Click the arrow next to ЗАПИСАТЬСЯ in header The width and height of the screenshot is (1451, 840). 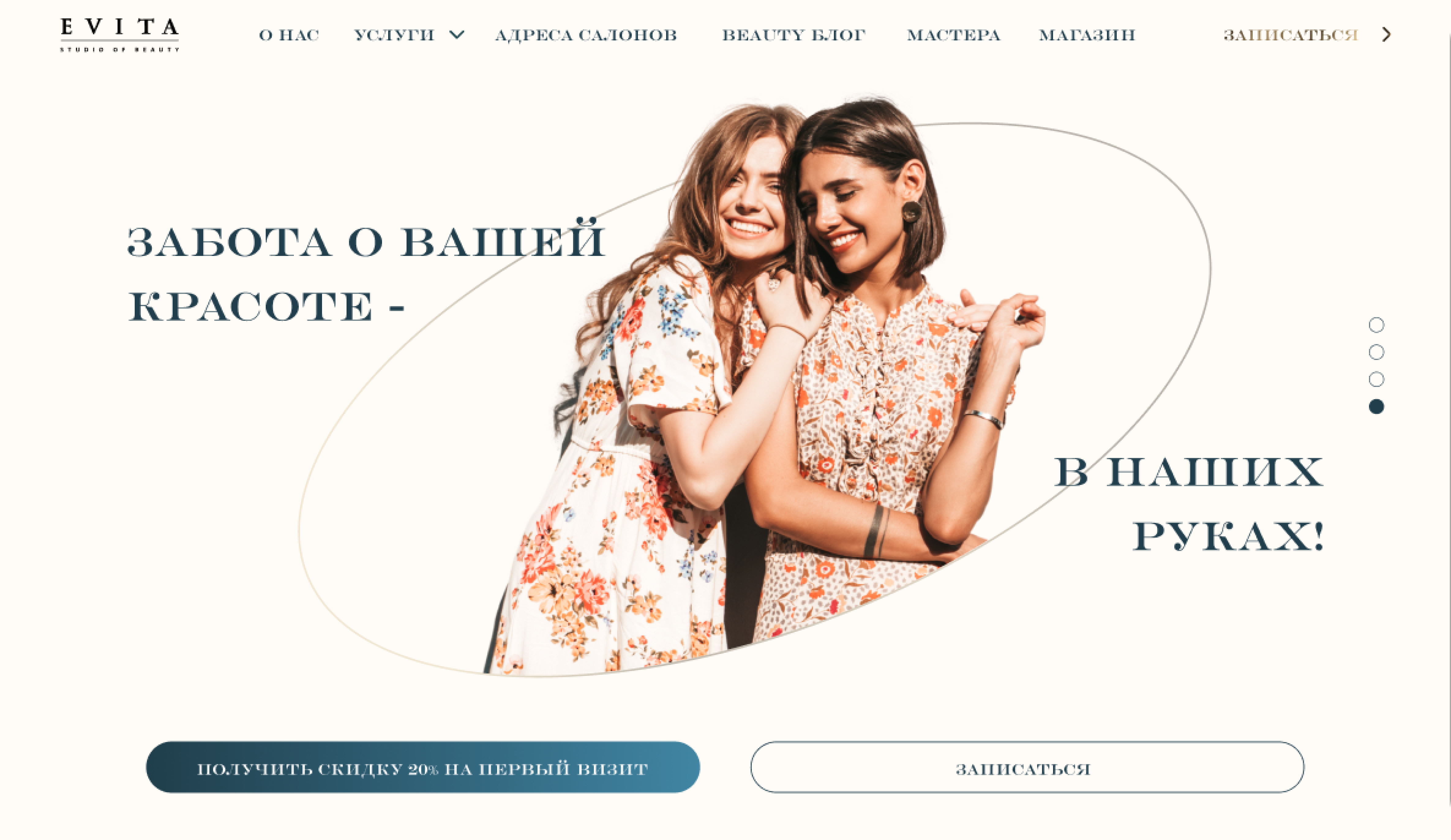click(1386, 35)
